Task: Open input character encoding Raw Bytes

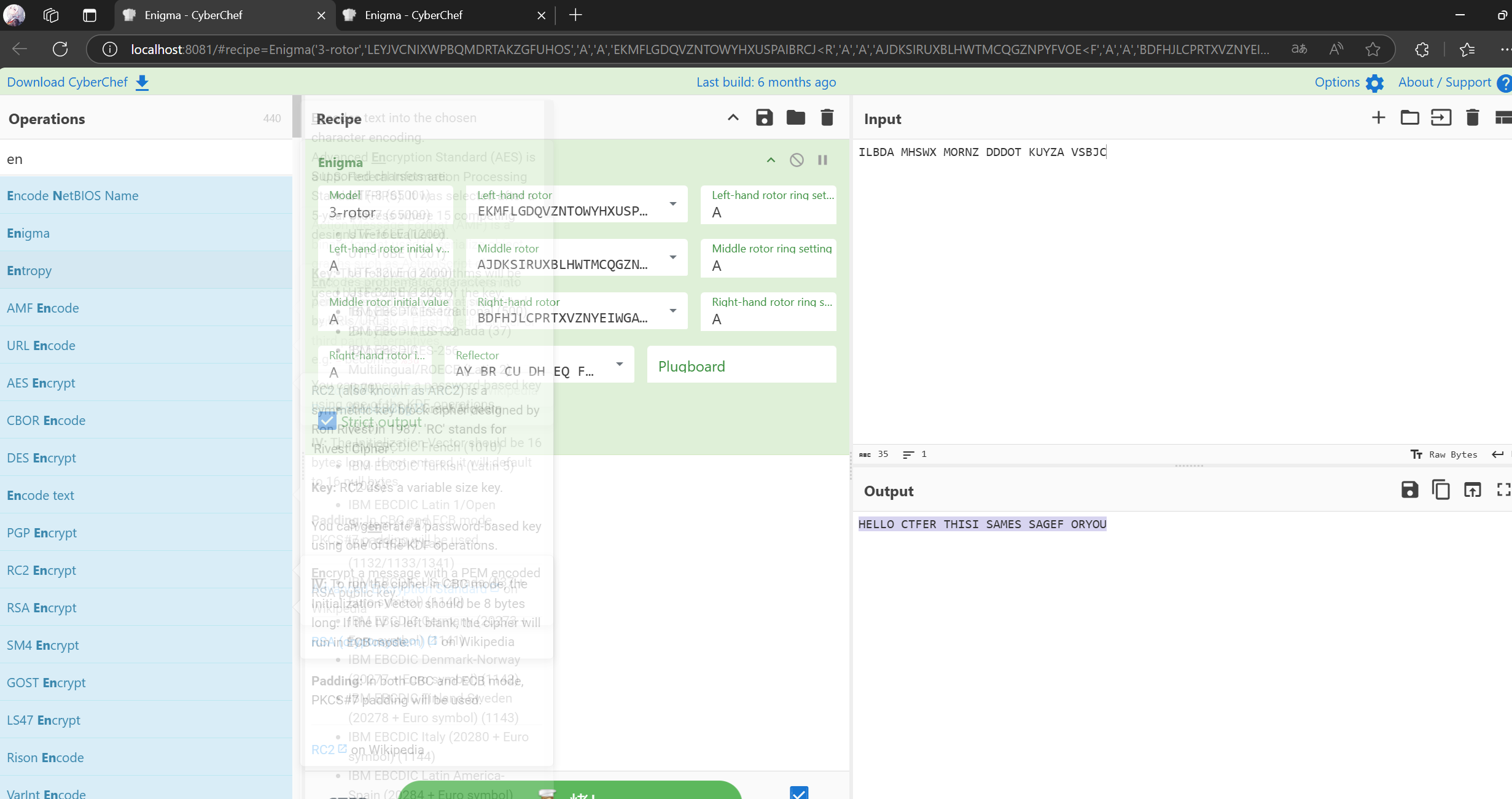Action: [1443, 454]
